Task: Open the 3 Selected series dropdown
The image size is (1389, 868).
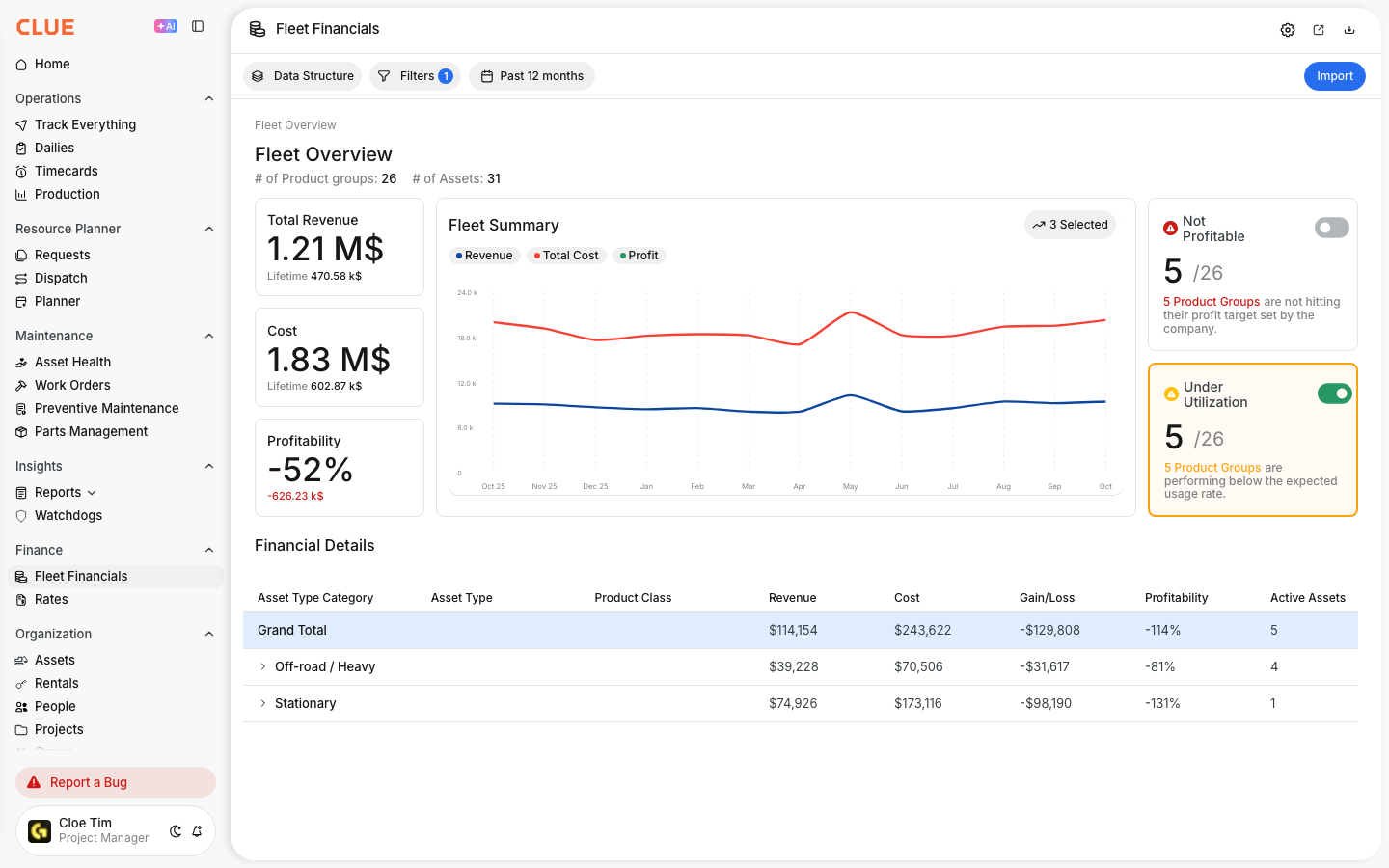Action: coord(1070,225)
